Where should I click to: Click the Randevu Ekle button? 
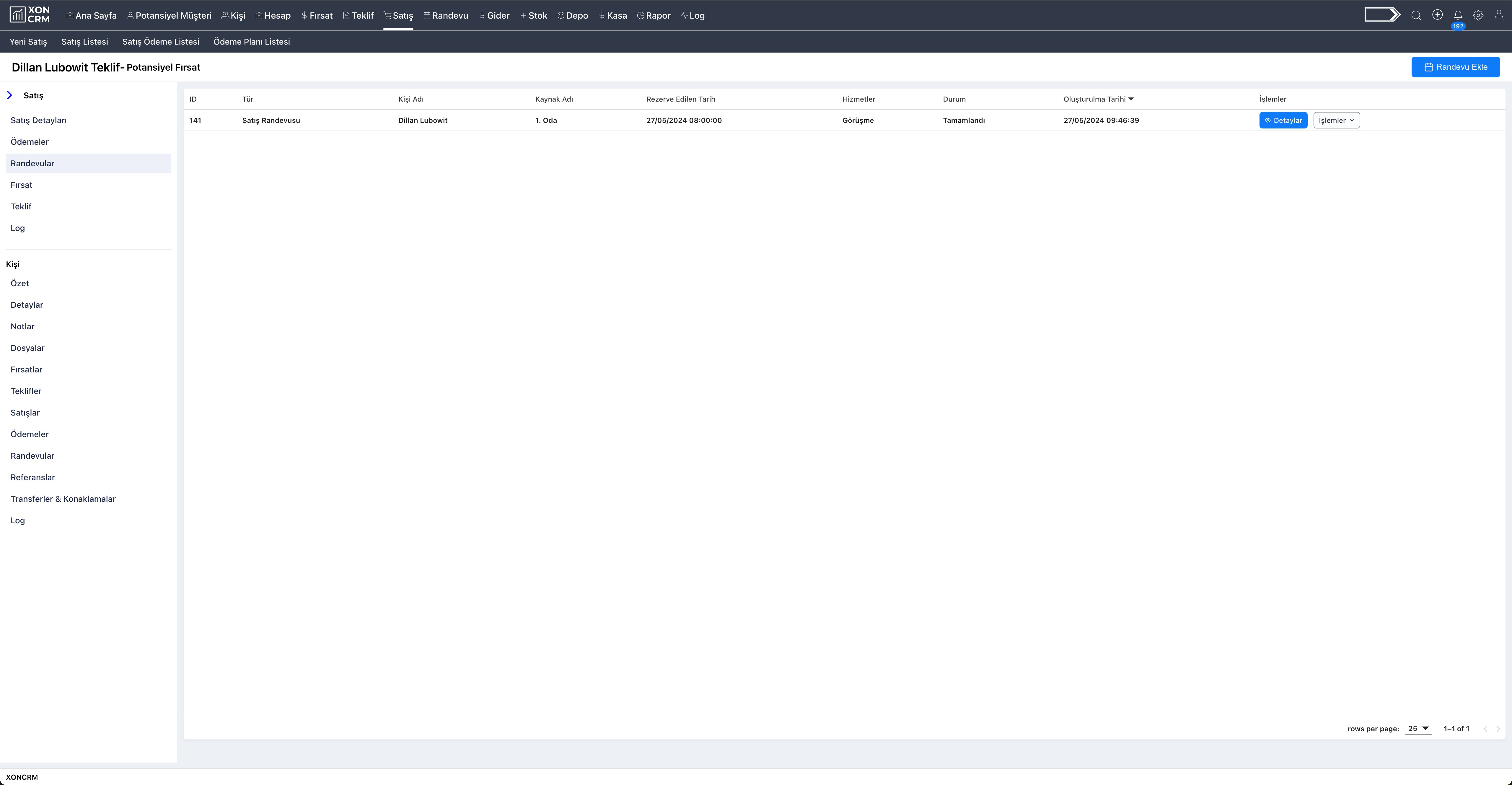1455,67
